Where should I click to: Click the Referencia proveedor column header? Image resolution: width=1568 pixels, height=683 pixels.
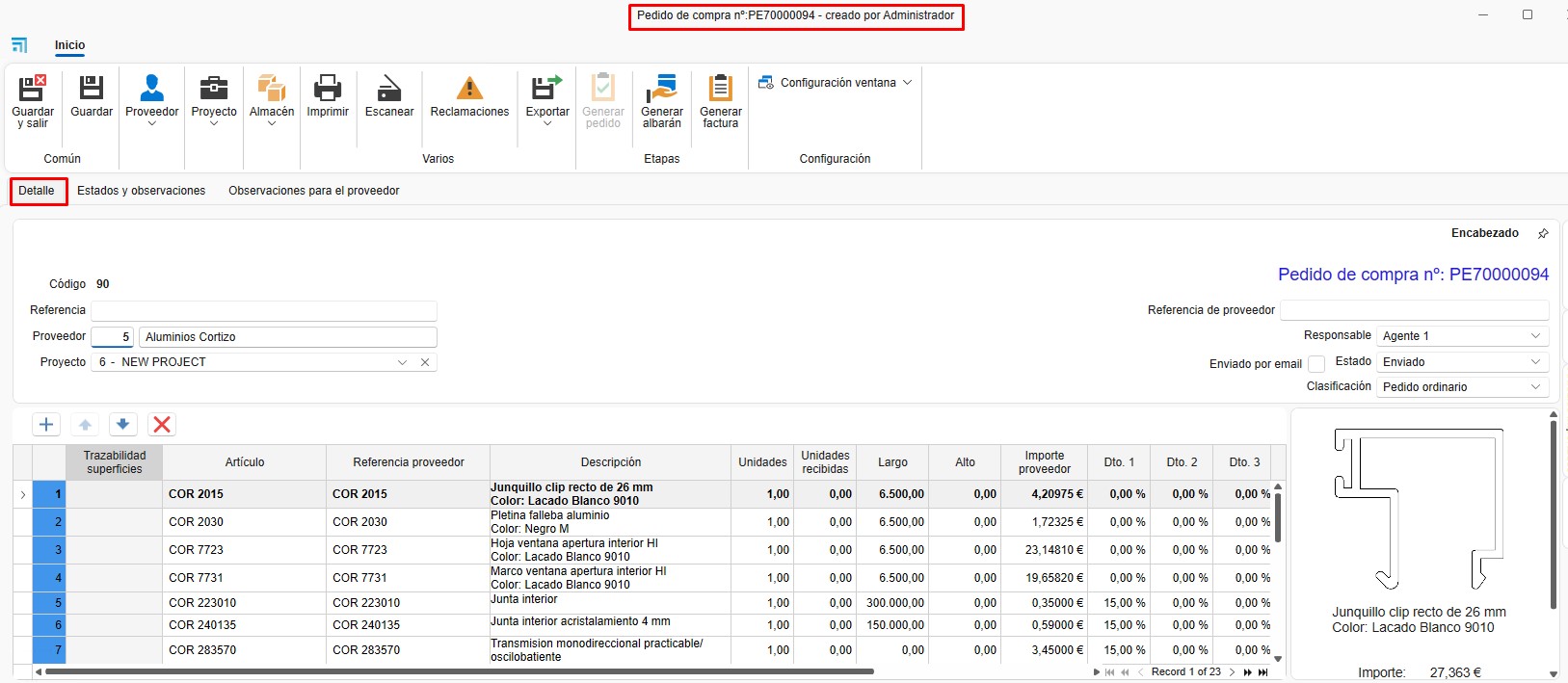(x=409, y=462)
